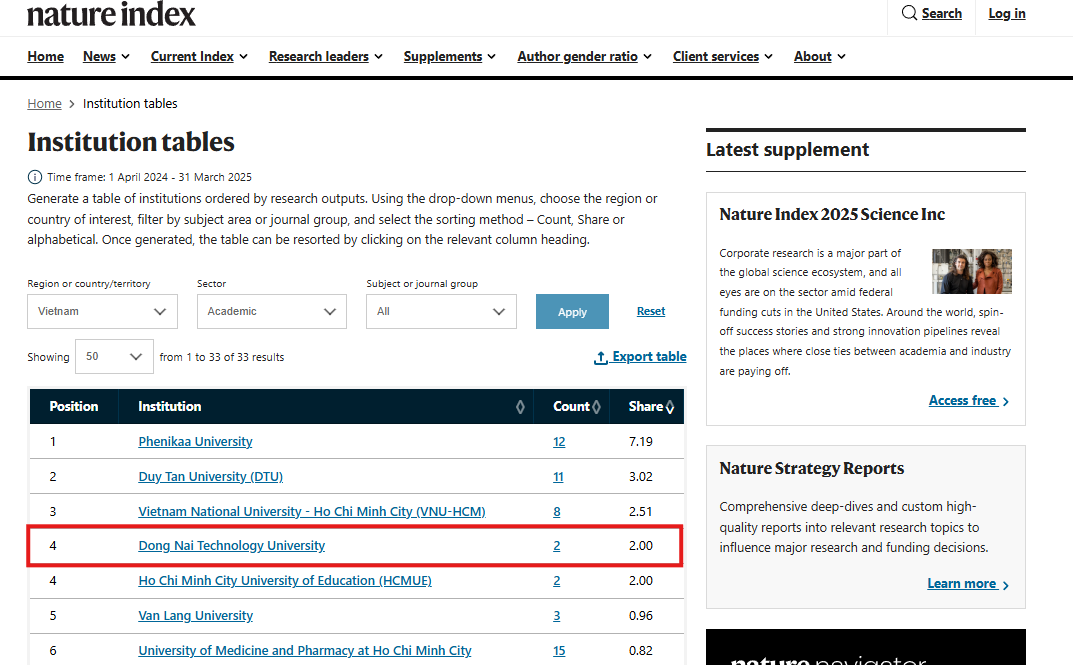The image size is (1073, 665).
Task: Click the Reset link
Action: point(651,311)
